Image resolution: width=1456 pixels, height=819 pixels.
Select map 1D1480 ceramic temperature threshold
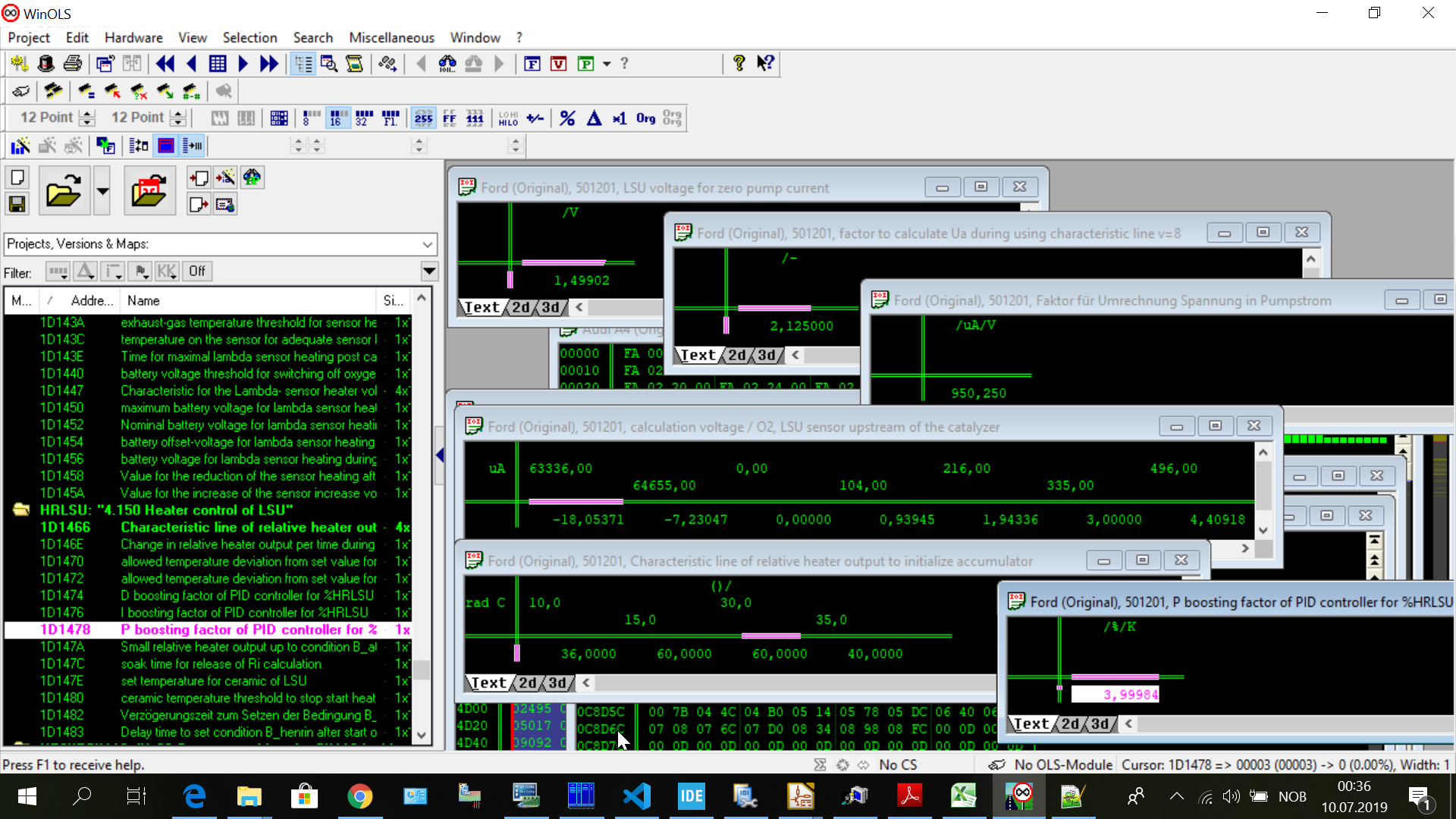[208, 698]
